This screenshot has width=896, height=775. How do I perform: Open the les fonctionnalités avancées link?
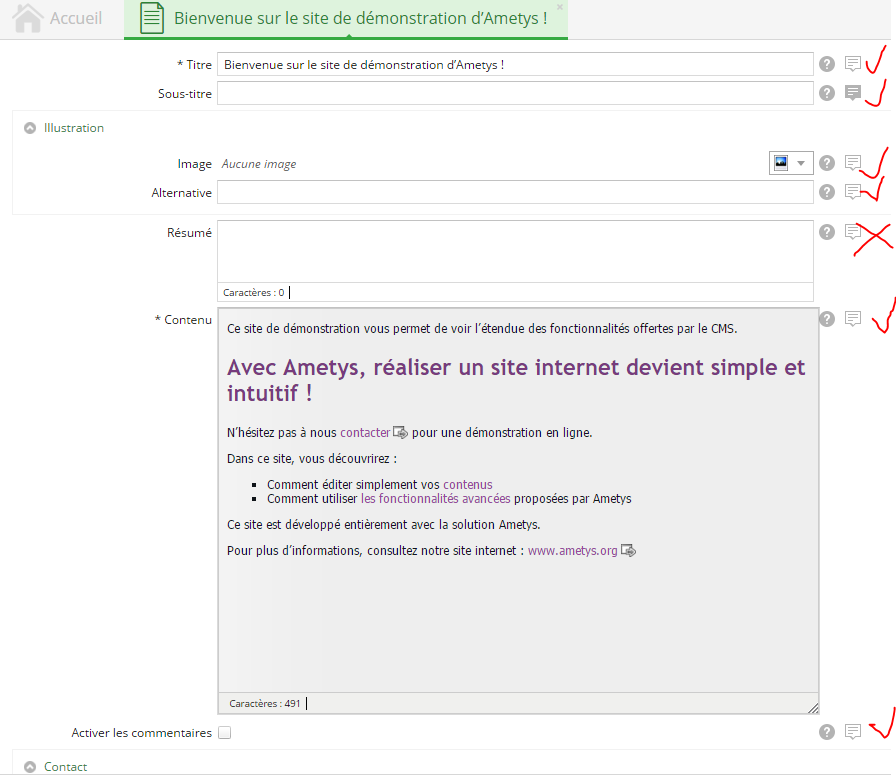(435, 498)
